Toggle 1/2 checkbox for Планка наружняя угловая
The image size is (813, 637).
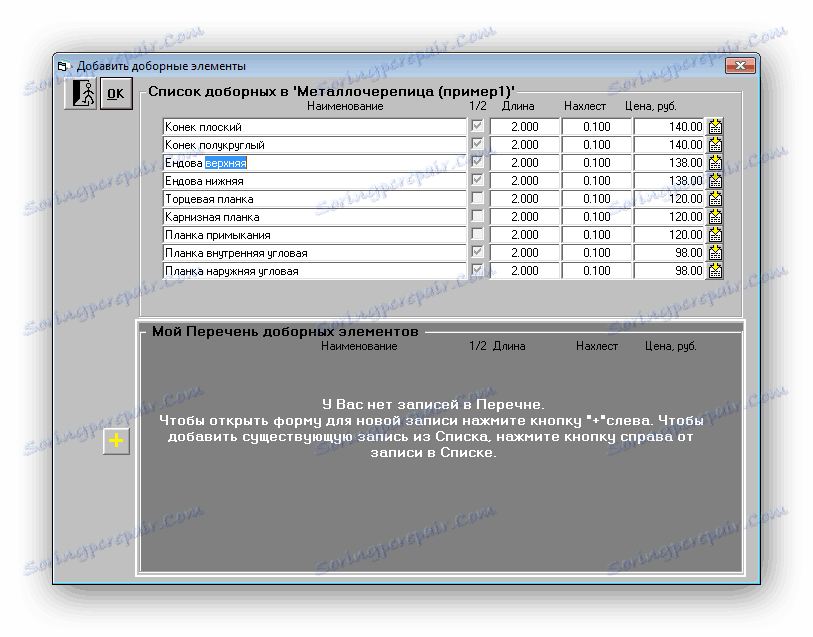tap(478, 270)
